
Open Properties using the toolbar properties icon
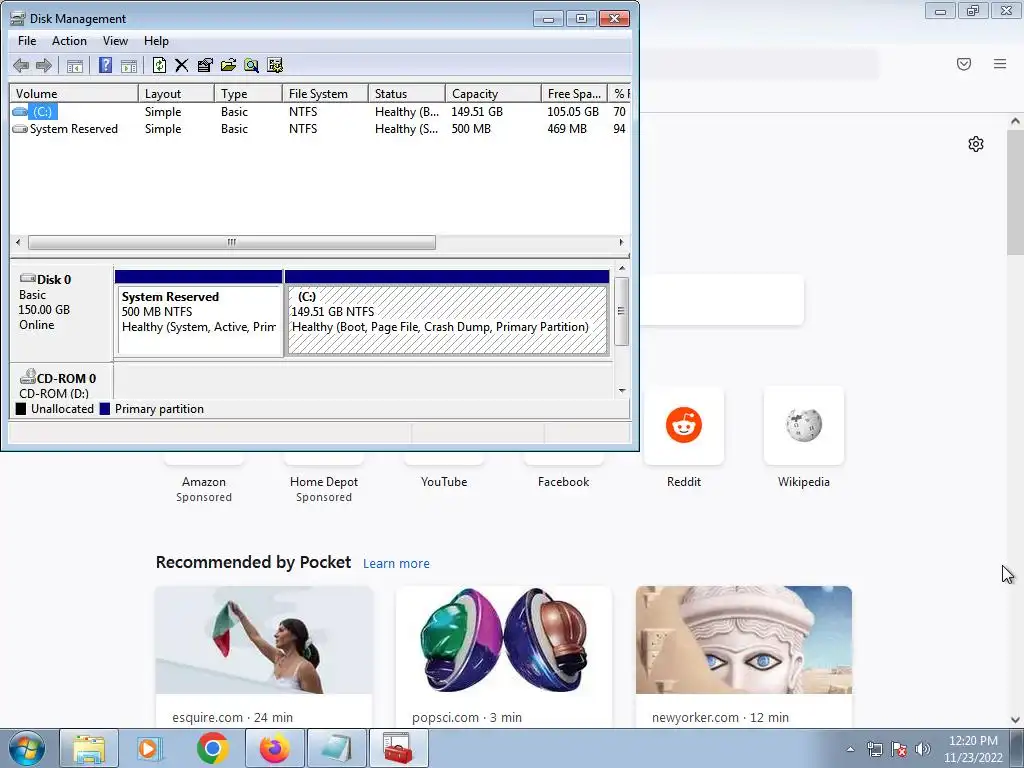[205, 65]
